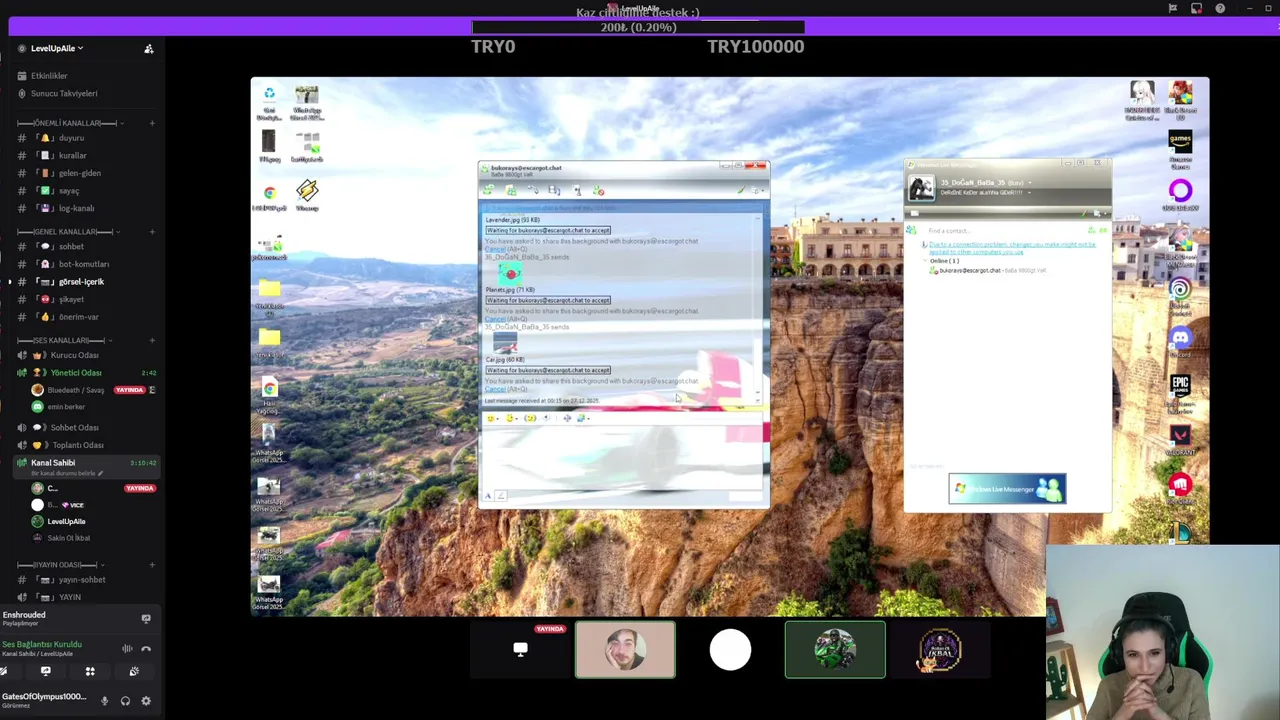Click the donation goal progress bar

pyautogui.click(x=638, y=28)
